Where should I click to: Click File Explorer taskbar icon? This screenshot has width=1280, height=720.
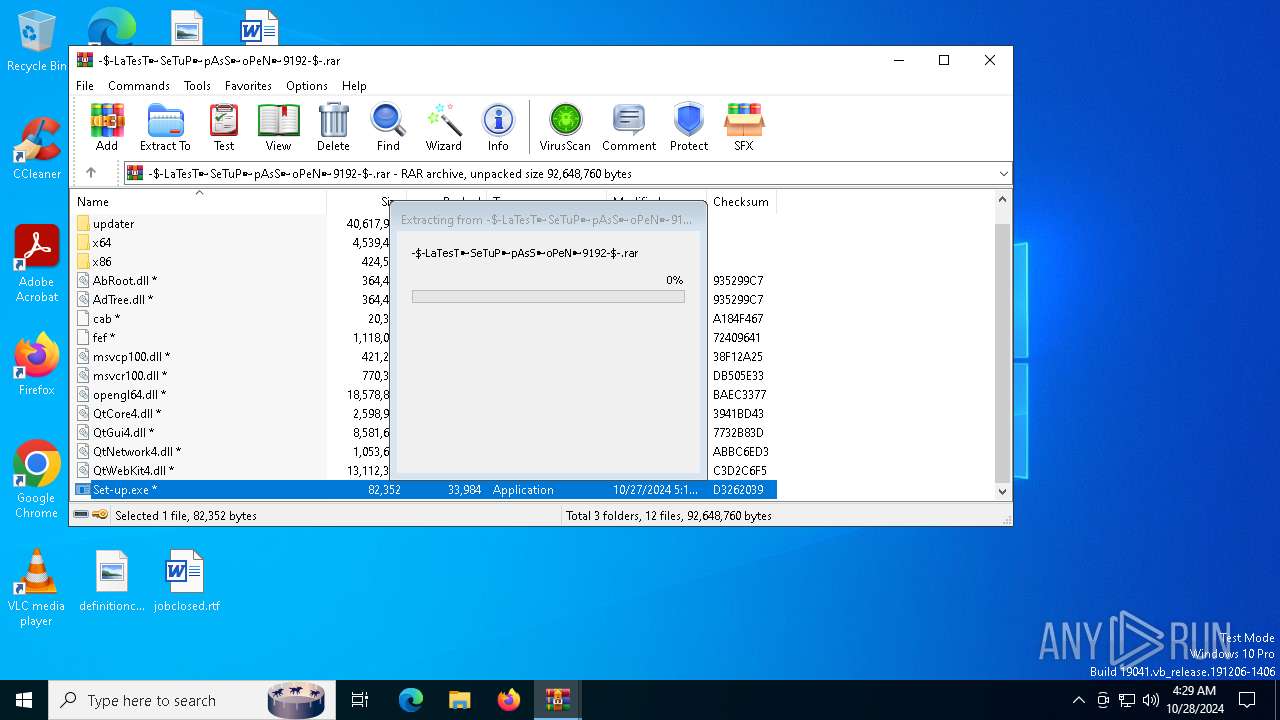(x=460, y=700)
